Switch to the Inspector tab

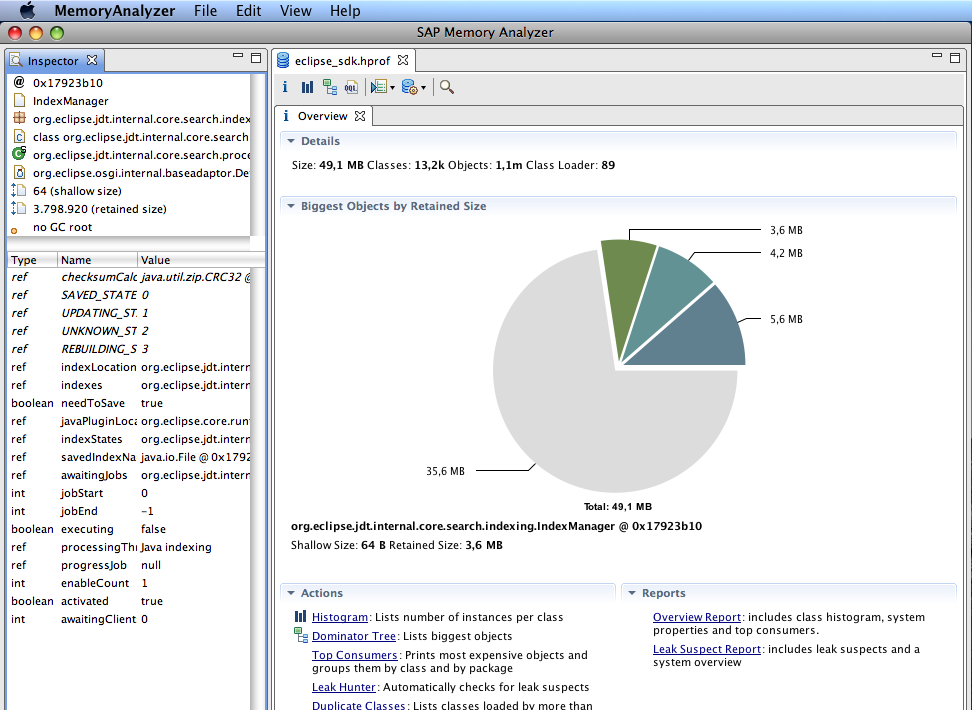[x=53, y=61]
